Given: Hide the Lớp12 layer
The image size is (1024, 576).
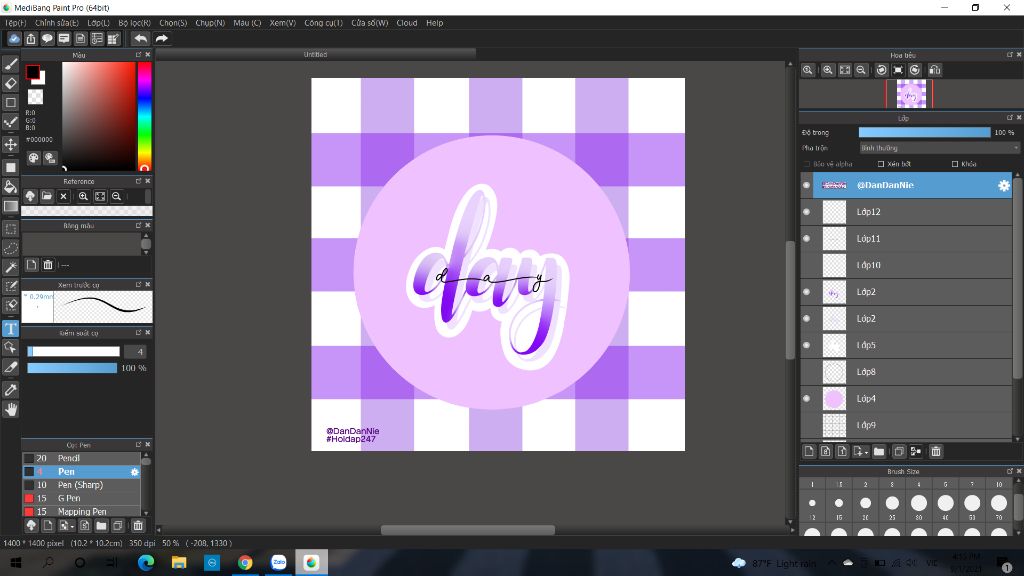Looking at the screenshot, I should 806,212.
